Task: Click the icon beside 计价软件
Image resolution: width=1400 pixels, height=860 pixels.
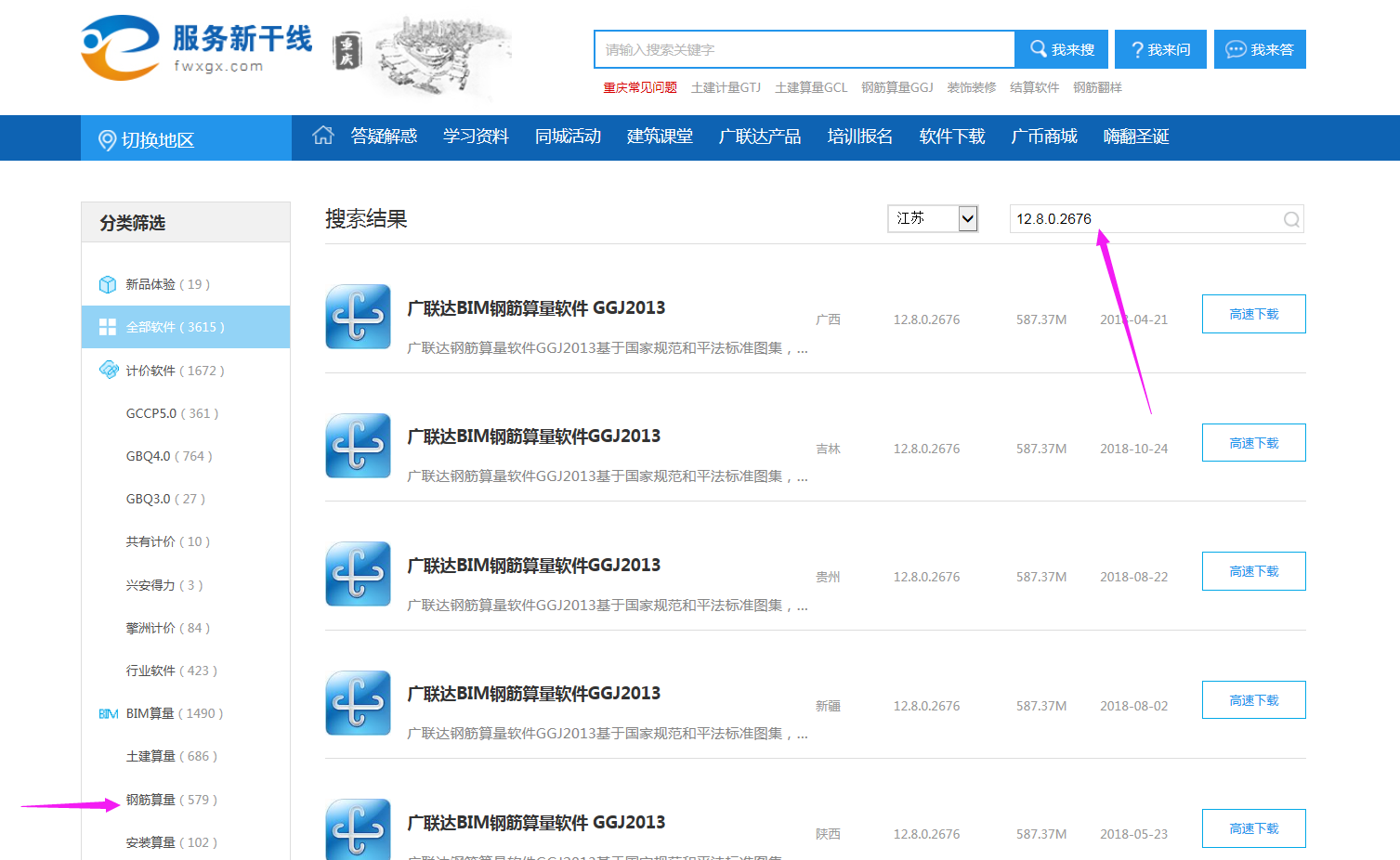Action: coord(109,370)
